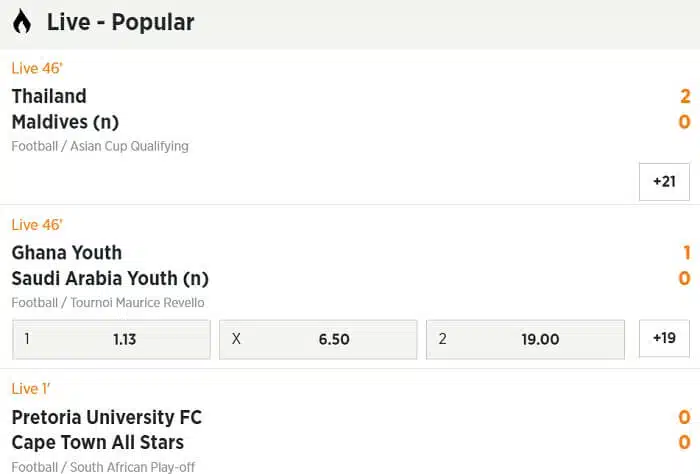Expand +19 more markets for Ghana Youth match

pyautogui.click(x=664, y=338)
